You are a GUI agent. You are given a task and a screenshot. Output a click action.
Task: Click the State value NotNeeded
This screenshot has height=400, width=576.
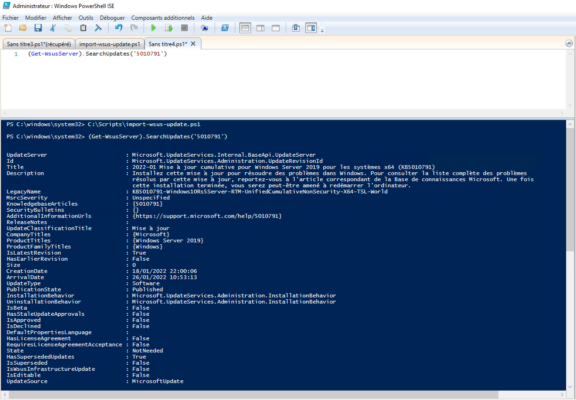[x=148, y=351]
